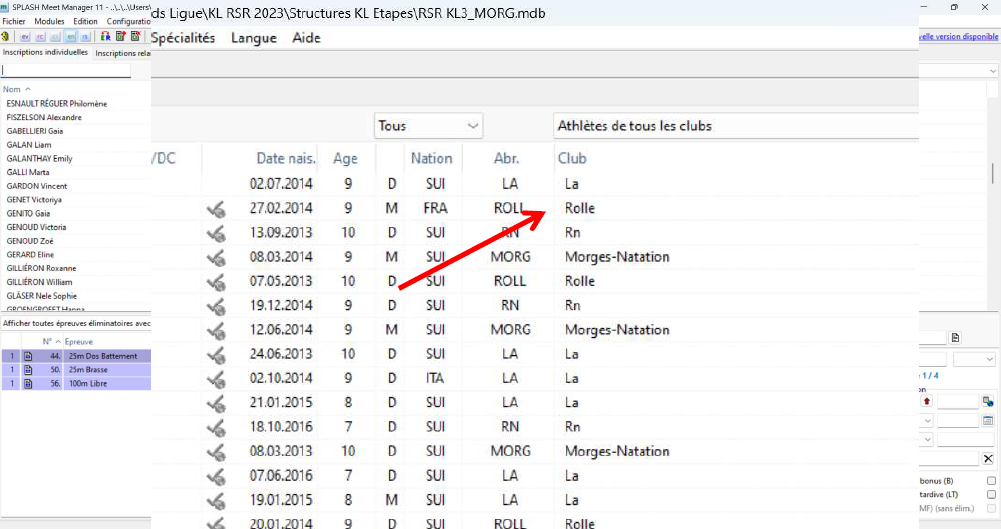Select the 'en' entries module toolbar icon
This screenshot has height=529, width=1001.
(x=70, y=36)
